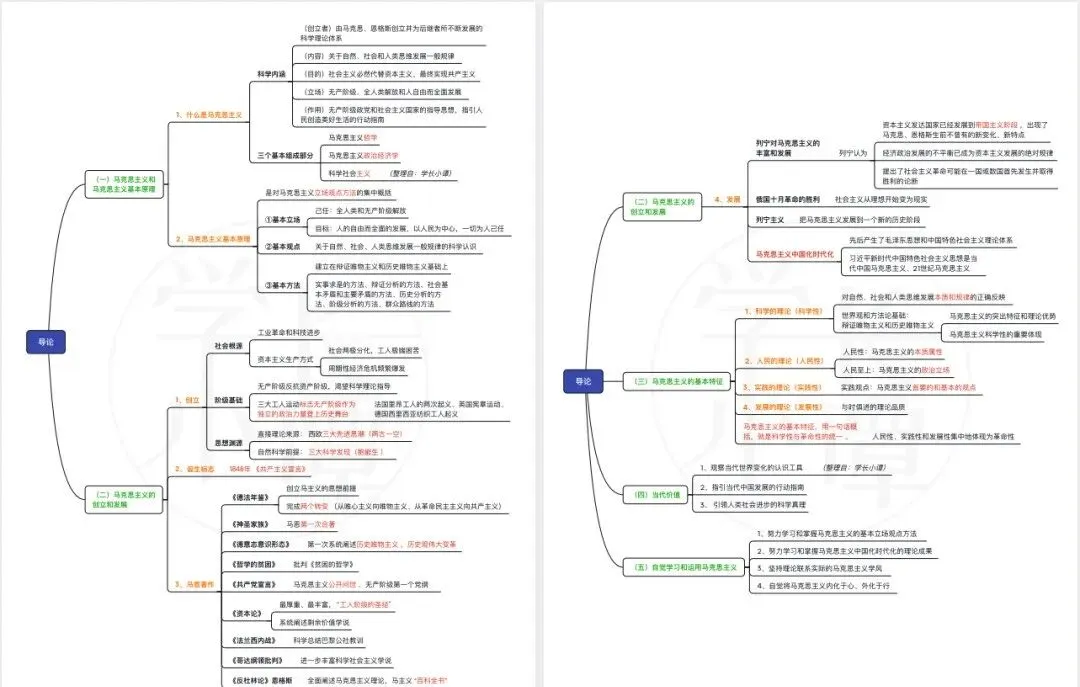Click '科学总结巴黎公社教训' text
Image resolution: width=1080 pixels, height=687 pixels.
coord(329,640)
